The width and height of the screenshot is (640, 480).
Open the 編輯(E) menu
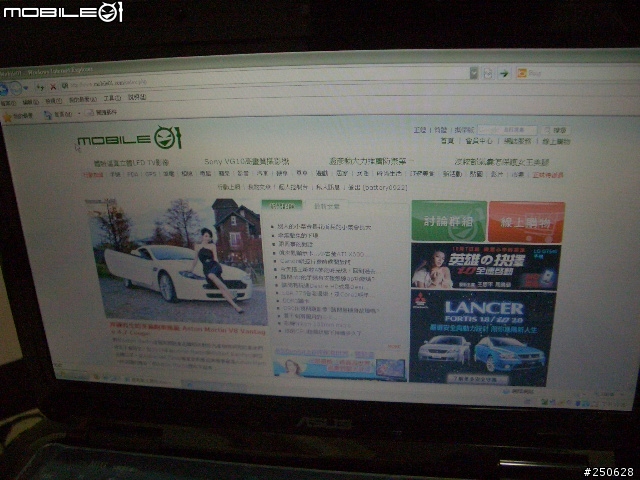pos(30,102)
